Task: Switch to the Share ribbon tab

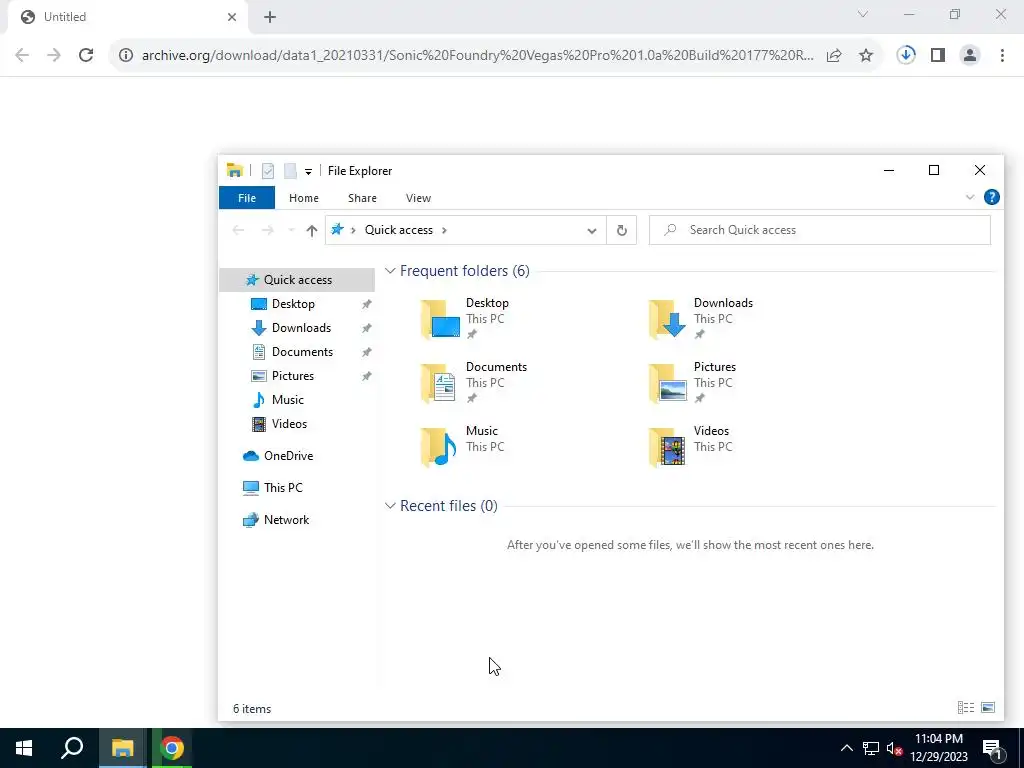Action: point(362,198)
